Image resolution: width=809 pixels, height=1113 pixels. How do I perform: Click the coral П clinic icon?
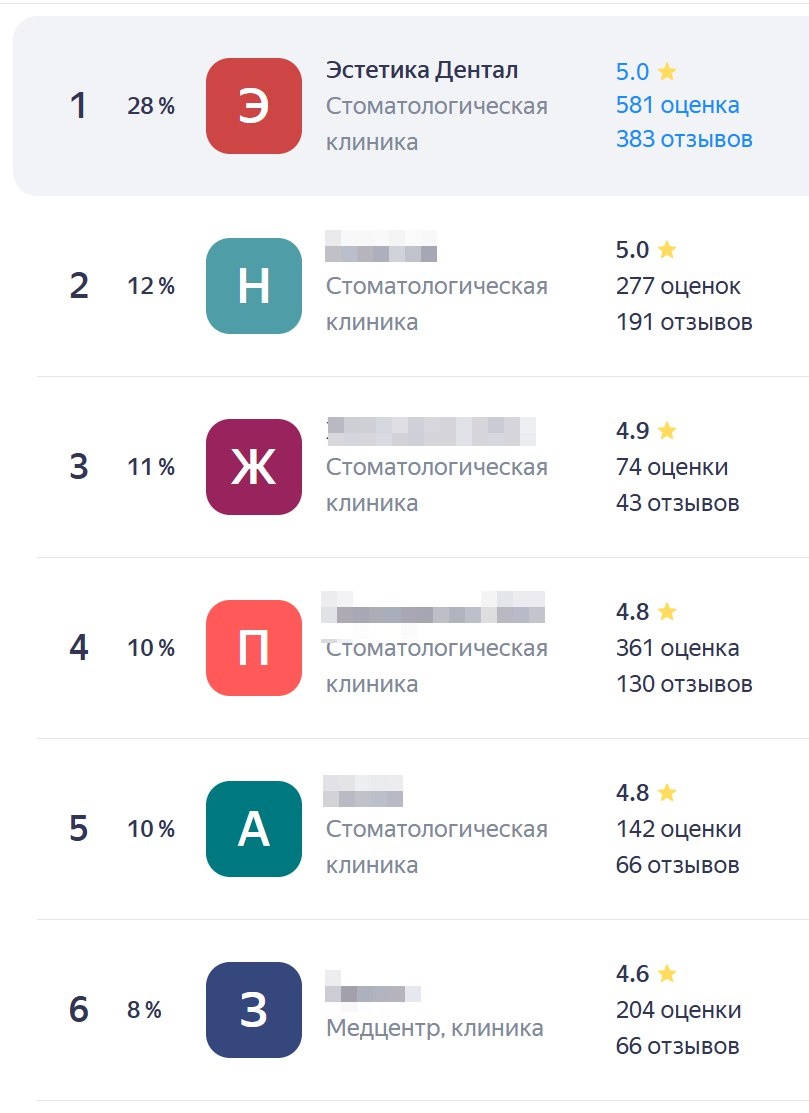click(x=253, y=648)
